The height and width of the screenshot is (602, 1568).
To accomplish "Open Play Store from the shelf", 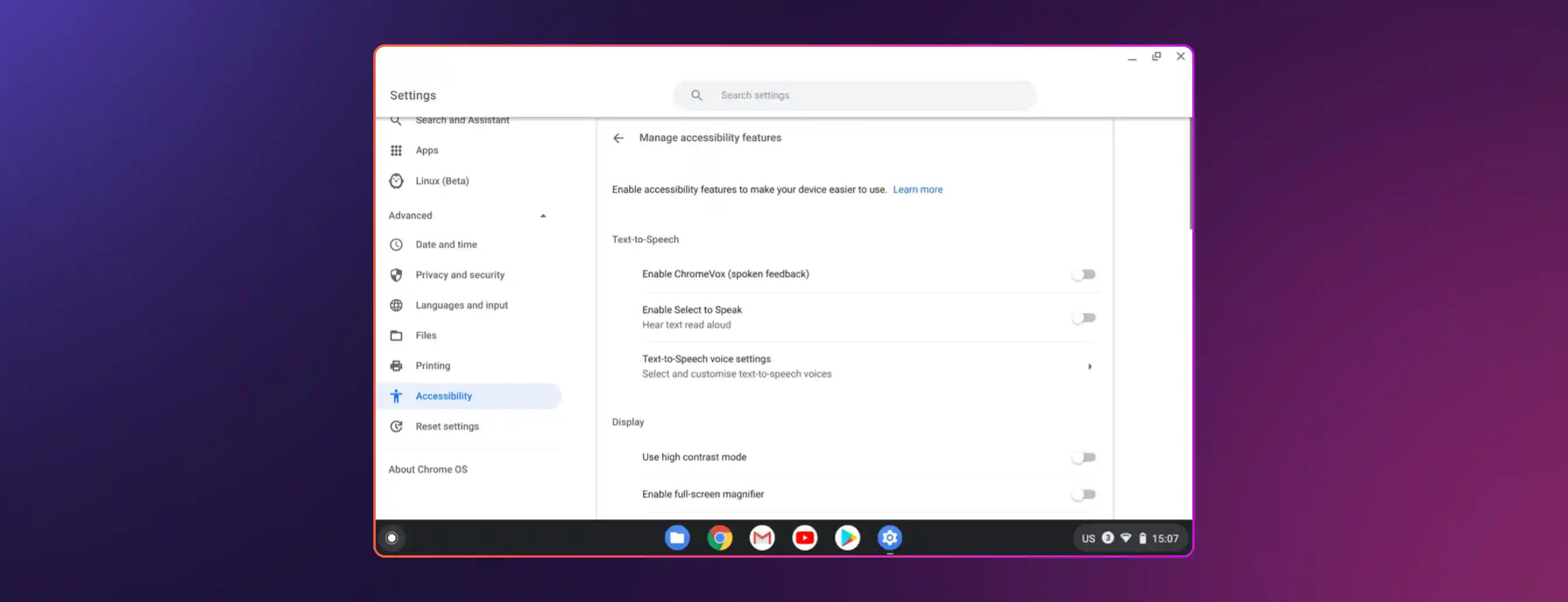I will point(848,538).
